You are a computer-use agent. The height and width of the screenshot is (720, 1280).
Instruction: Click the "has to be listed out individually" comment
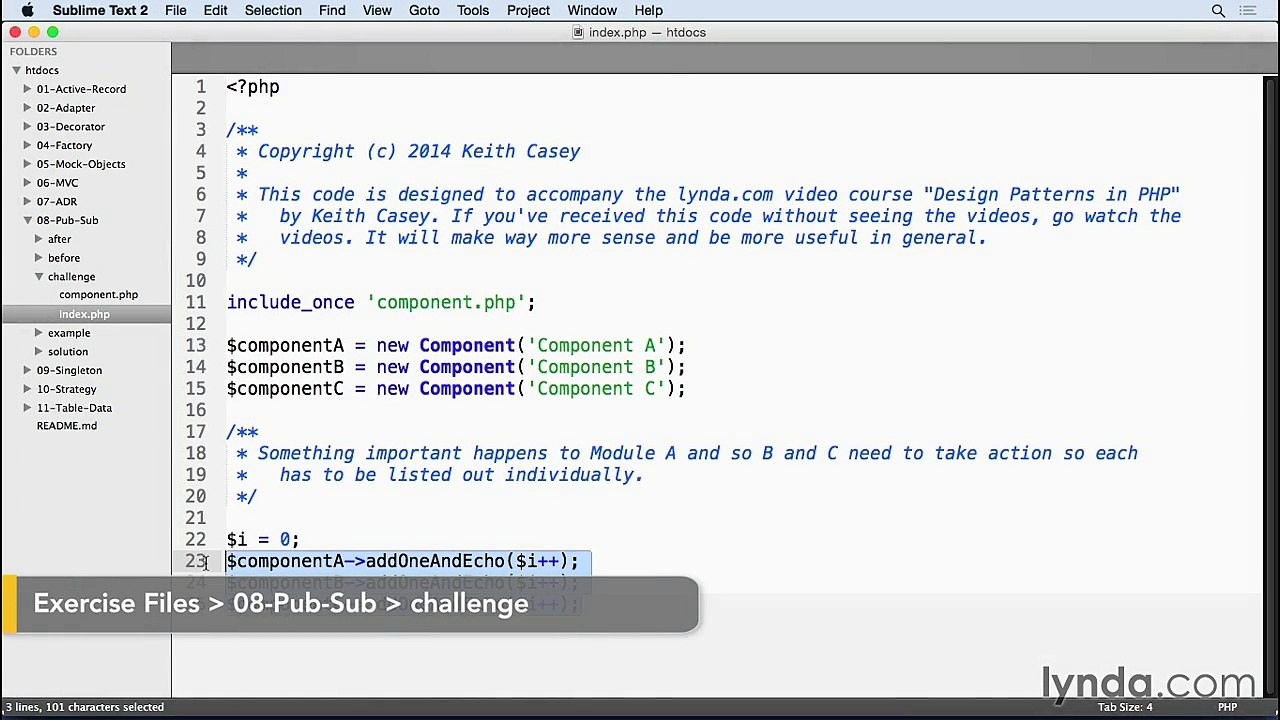point(461,475)
